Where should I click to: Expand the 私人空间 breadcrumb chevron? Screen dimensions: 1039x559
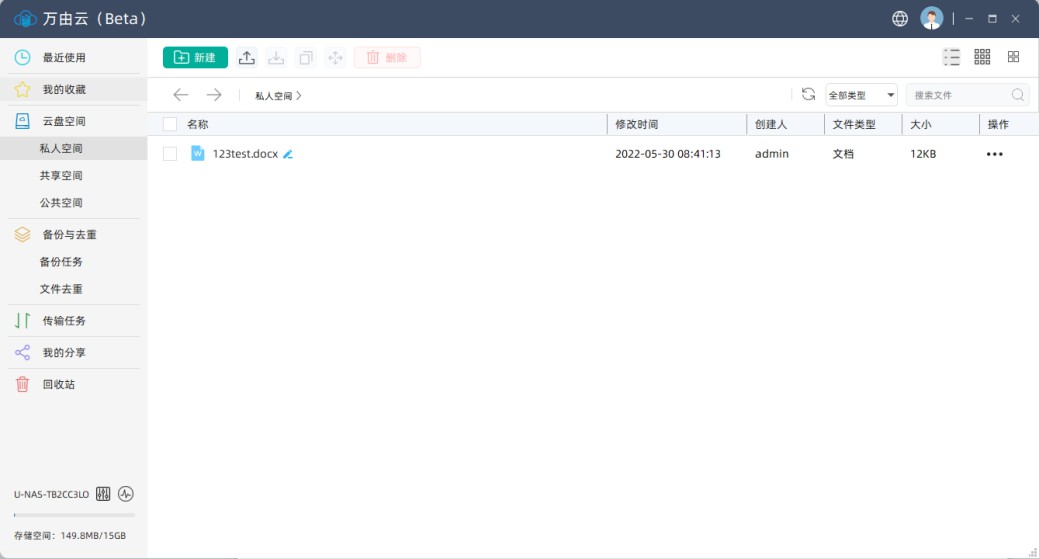click(x=299, y=96)
